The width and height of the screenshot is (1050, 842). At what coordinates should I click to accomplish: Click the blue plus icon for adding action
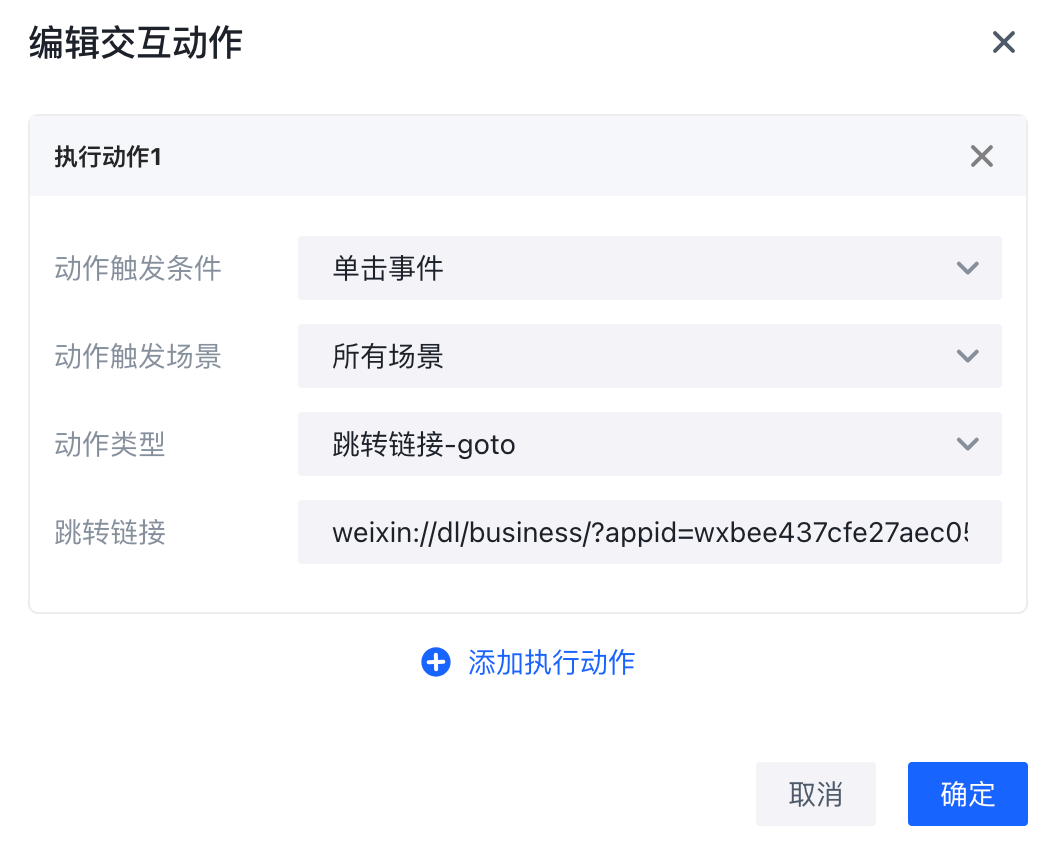(436, 662)
